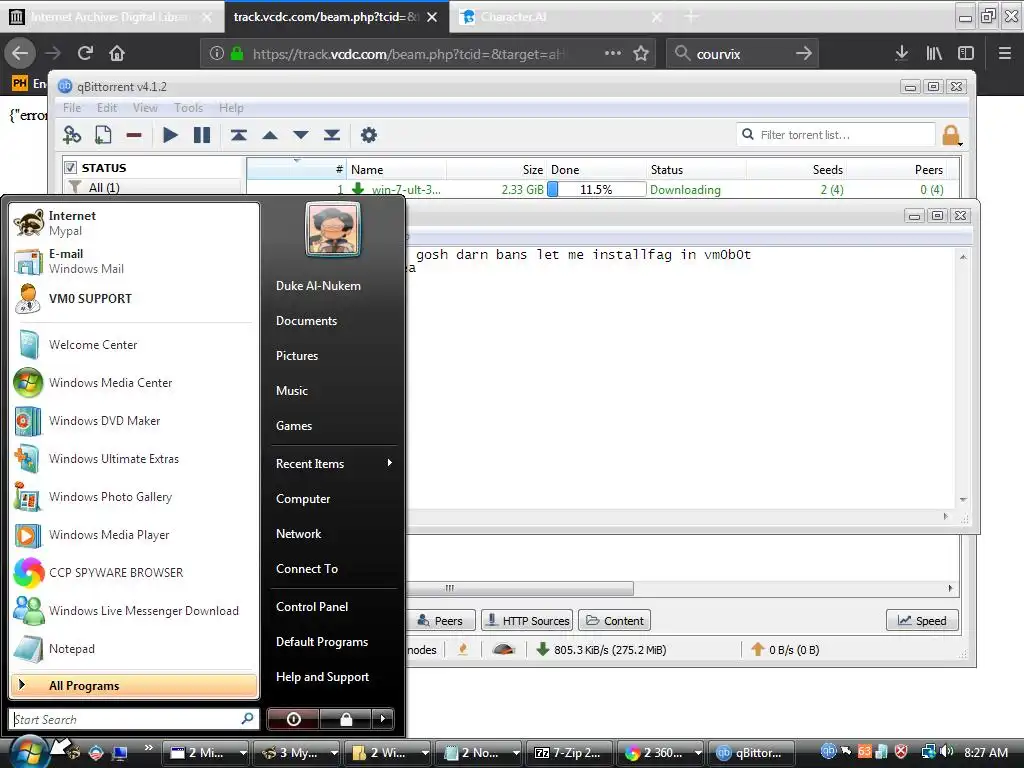Image resolution: width=1024 pixels, height=768 pixels.
Task: Open the View menu in qBittorrent
Action: [145, 108]
